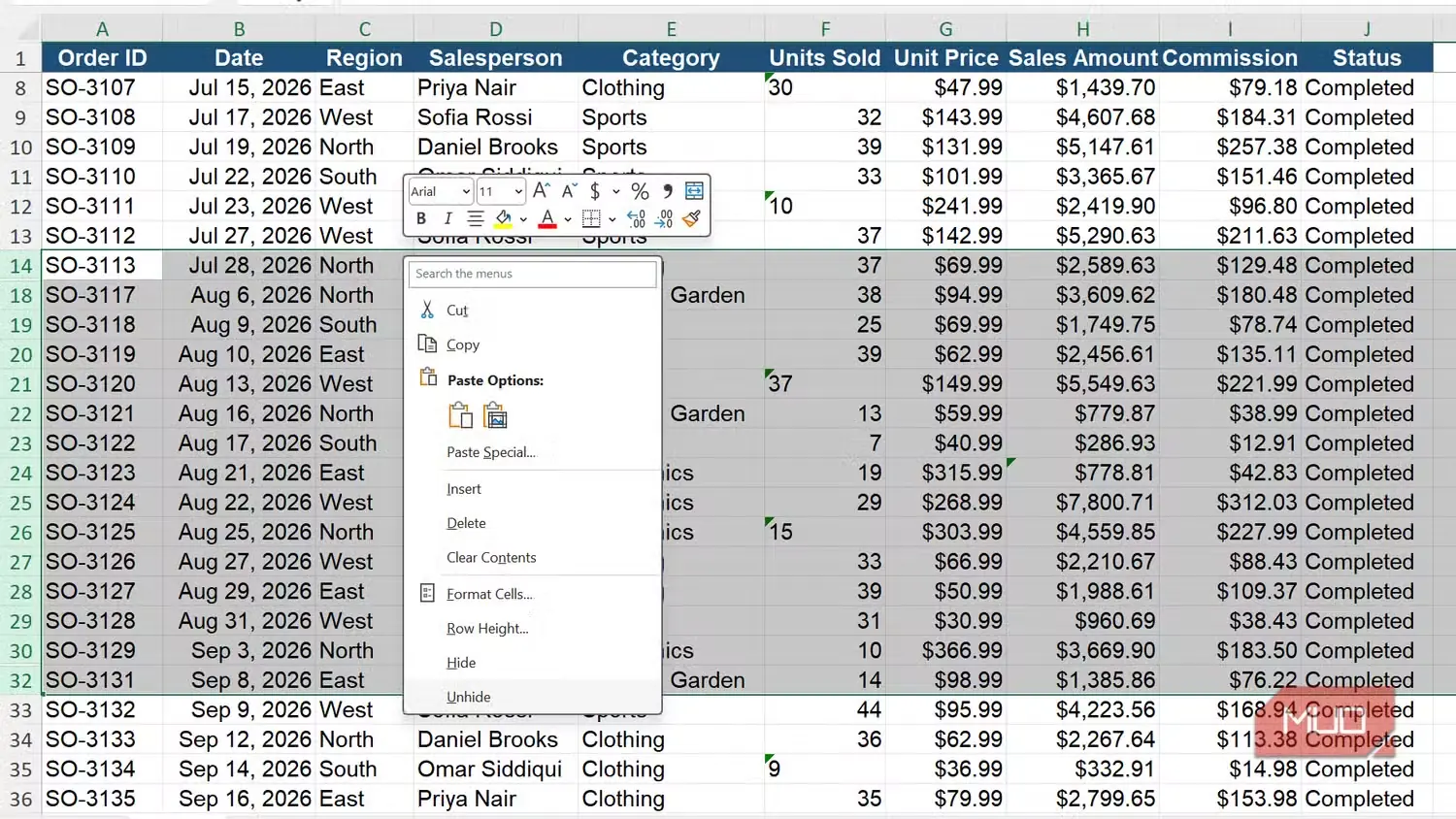Viewport: 1456px width, 819px height.
Task: Choose Insert from the context menu
Action: pos(532,489)
